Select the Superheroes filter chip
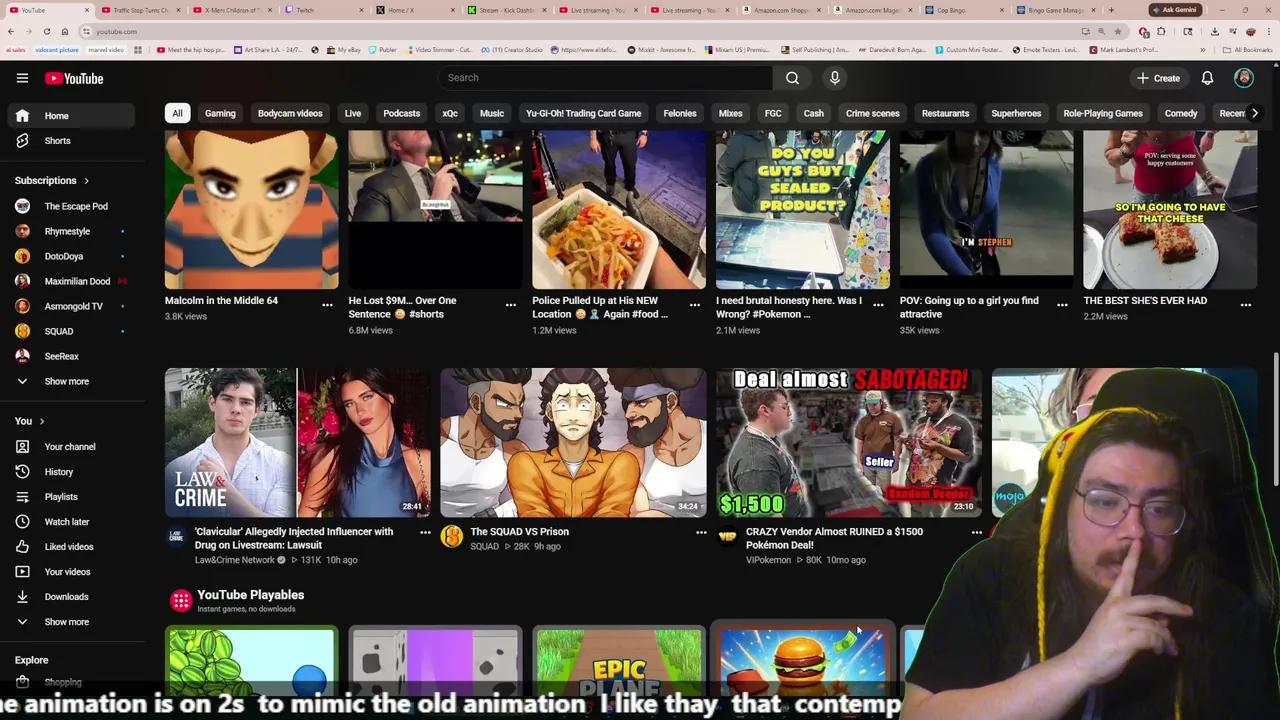 tap(1016, 113)
